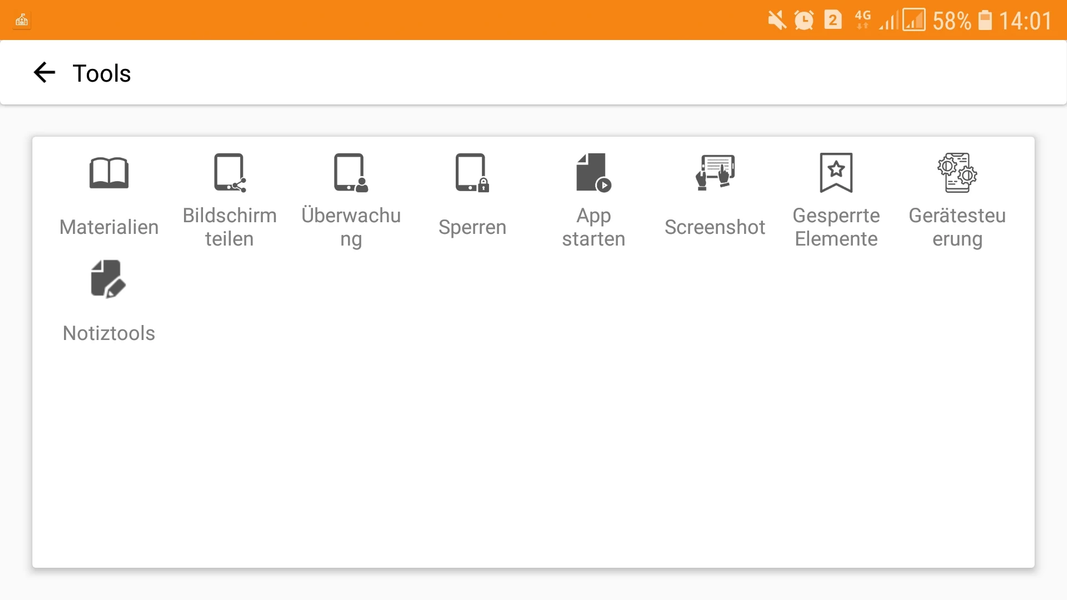1067x600 pixels.
Task: Go back using the arrow next to Tools
Action: 44,72
